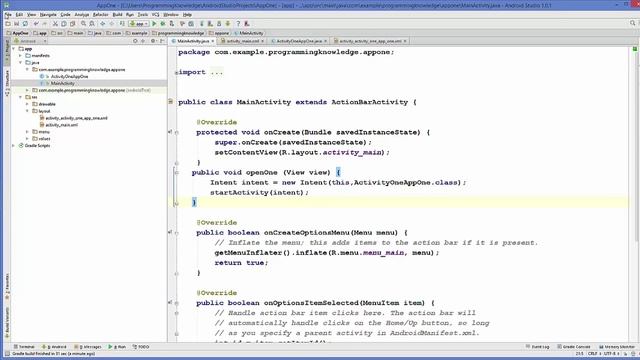Open the TODO tool window
Screen dimensions: 640x360
[141, 347]
